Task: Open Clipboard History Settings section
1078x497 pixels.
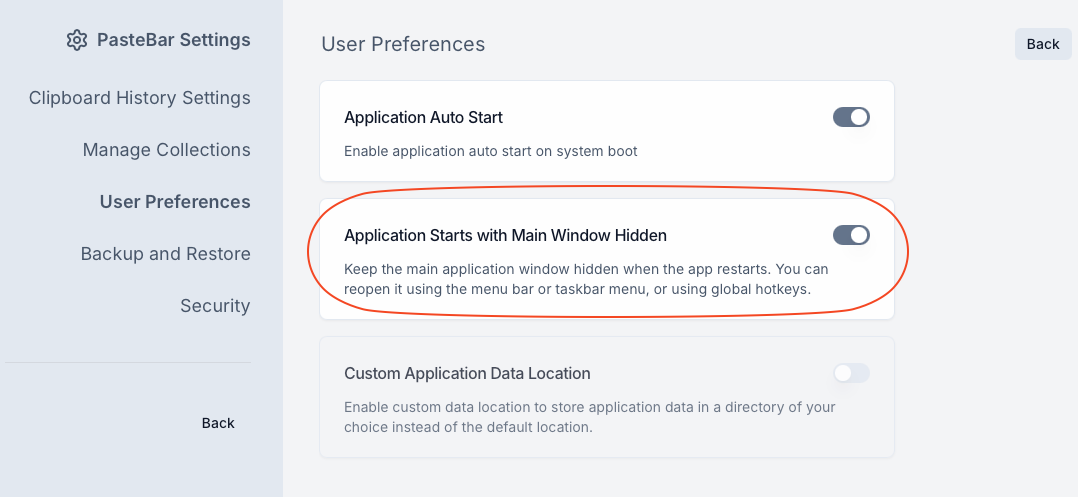Action: pyautogui.click(x=139, y=98)
